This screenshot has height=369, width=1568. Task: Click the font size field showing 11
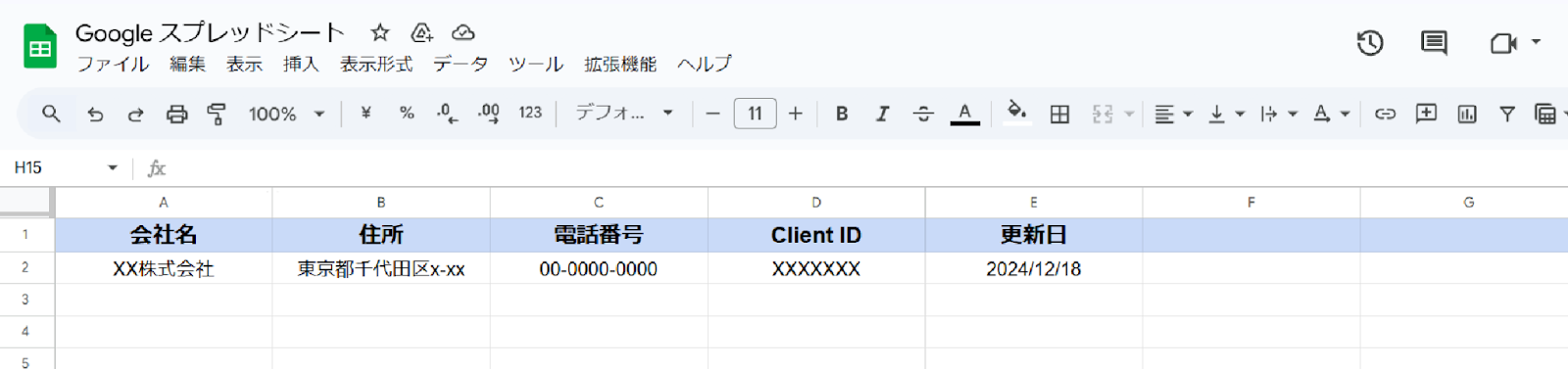755,114
